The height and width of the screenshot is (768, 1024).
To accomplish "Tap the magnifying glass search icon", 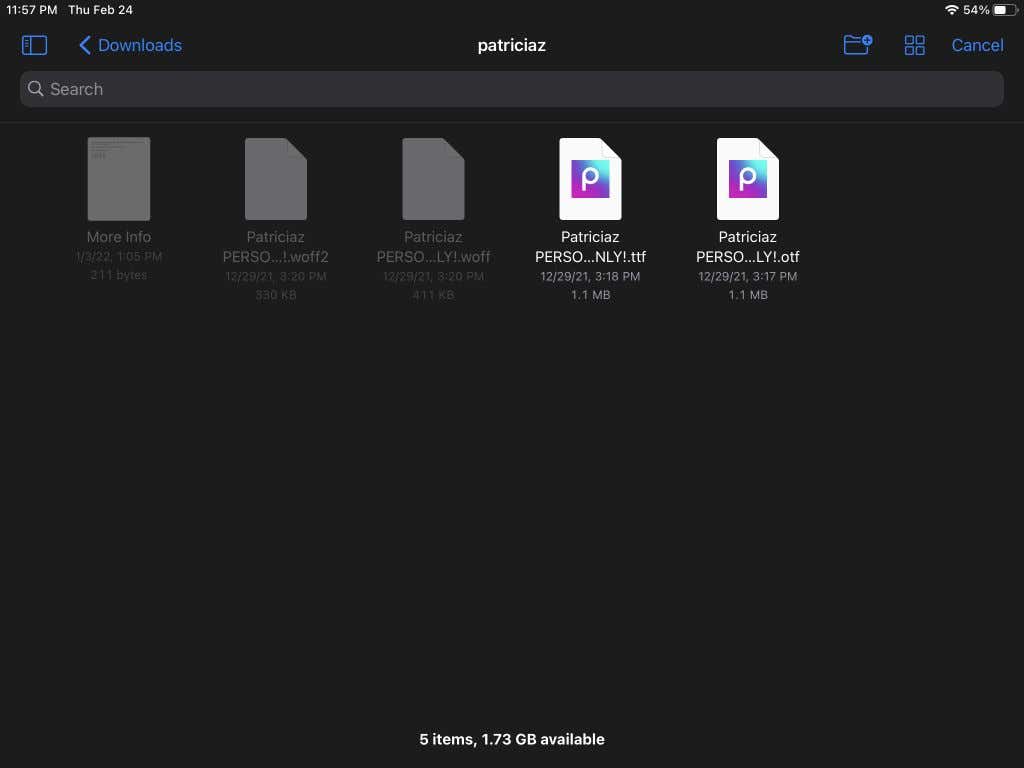I will (35, 89).
